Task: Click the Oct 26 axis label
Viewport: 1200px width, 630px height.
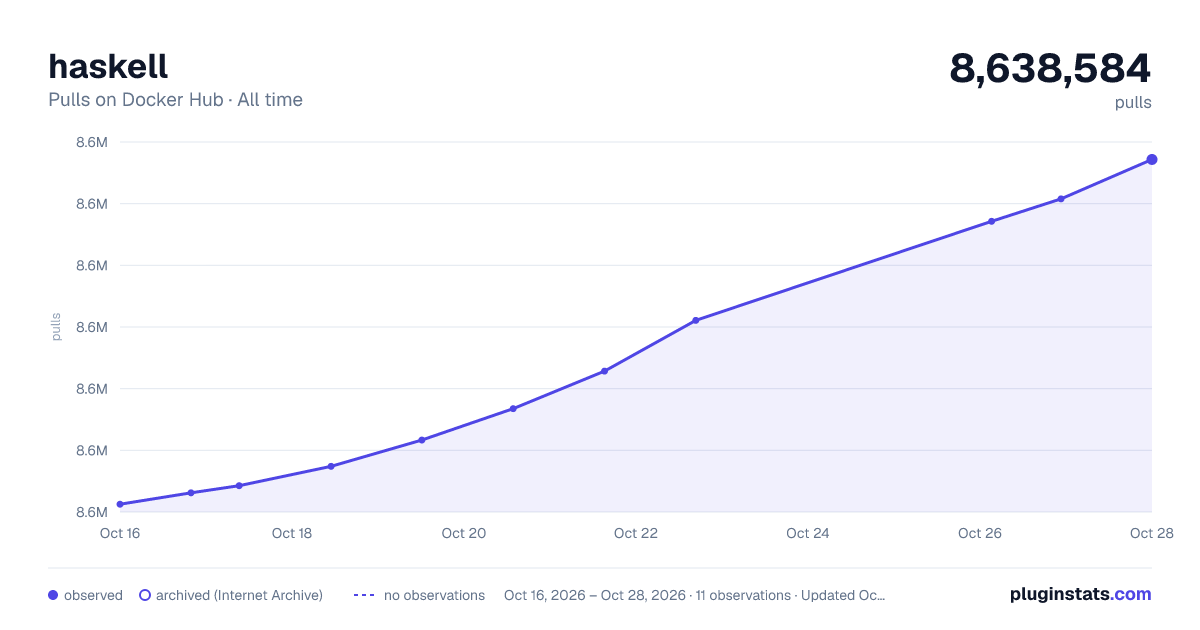Action: coord(980,533)
